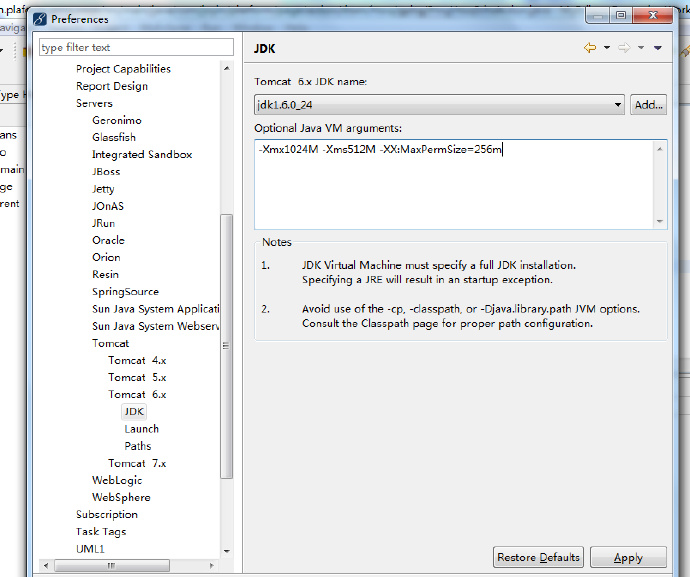The image size is (690, 577).
Task: Click the Preferences window title icon
Action: click(x=40, y=19)
